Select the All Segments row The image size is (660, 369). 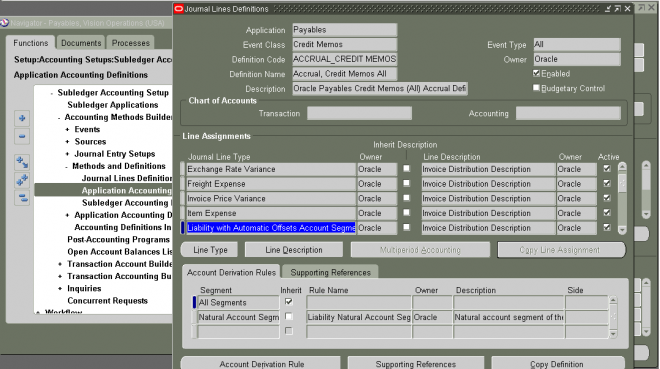[238, 303]
